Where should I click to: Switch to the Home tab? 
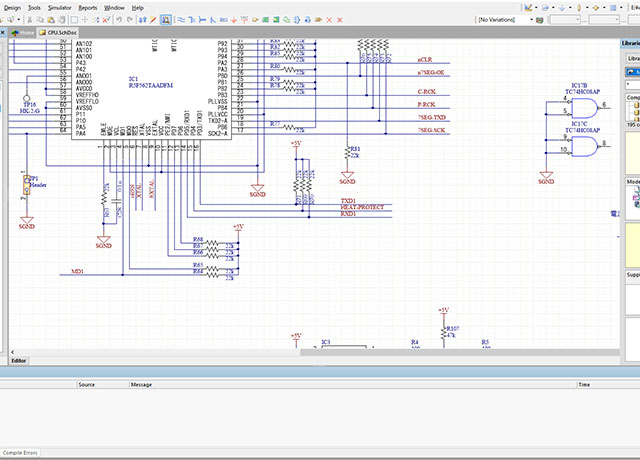point(22,33)
